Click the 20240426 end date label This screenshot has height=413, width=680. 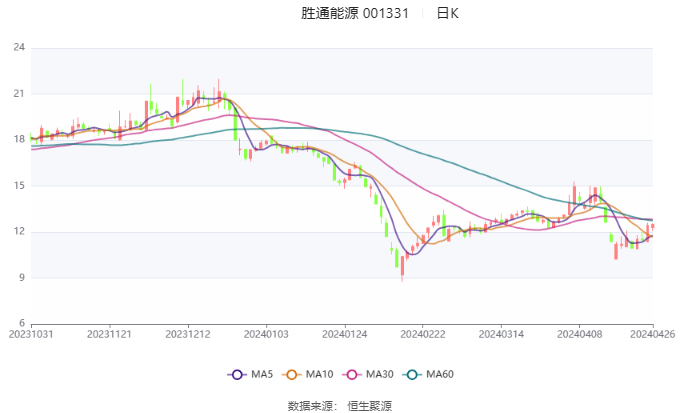[654, 335]
